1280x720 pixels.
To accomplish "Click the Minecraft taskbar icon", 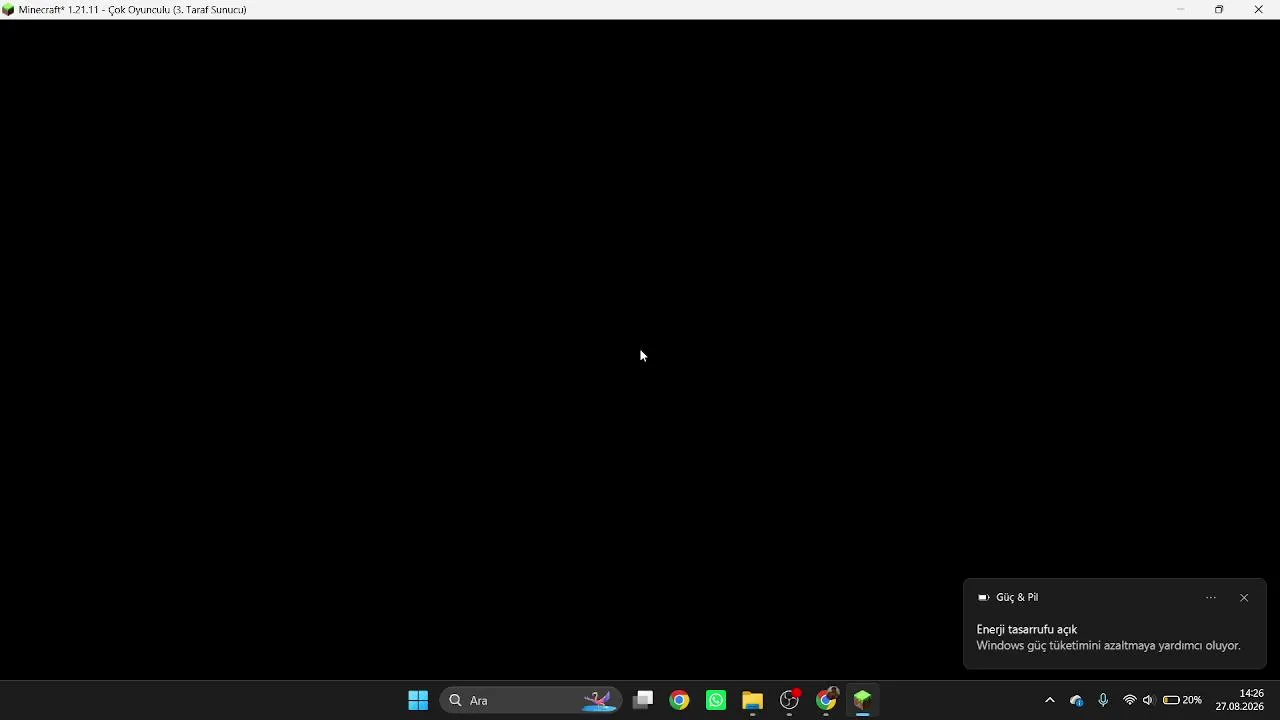I will click(x=863, y=700).
